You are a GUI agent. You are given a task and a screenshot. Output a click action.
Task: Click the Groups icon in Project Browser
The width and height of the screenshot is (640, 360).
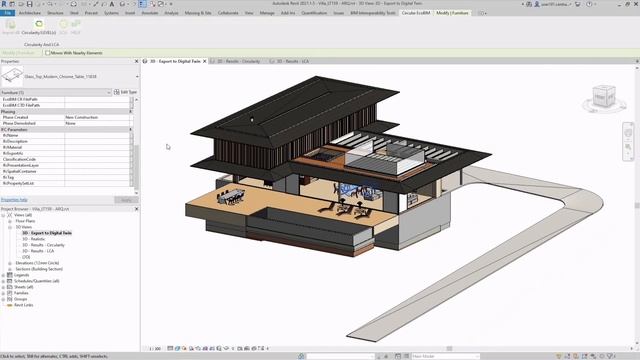click(10, 299)
